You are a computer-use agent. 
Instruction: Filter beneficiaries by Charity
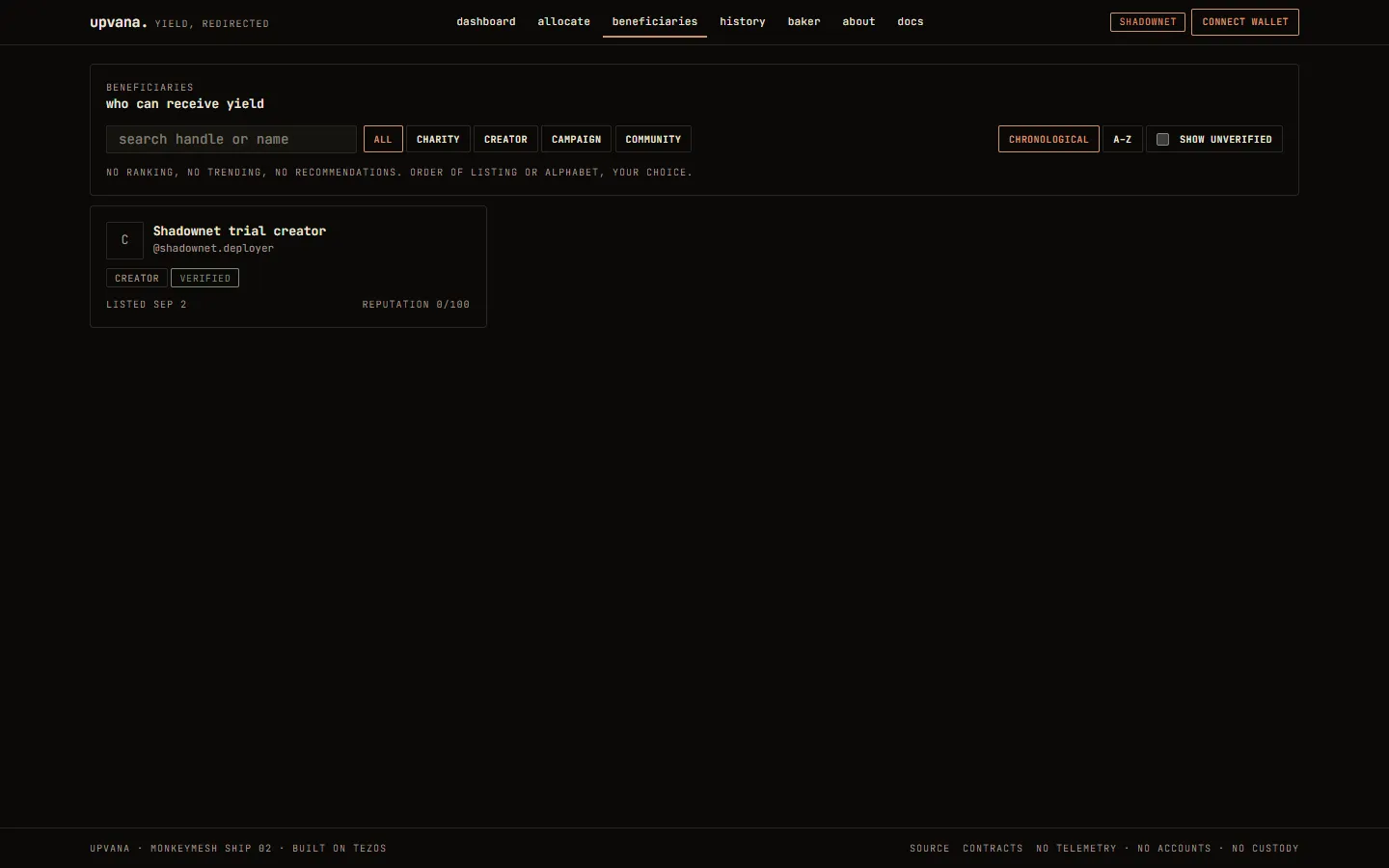pos(438,139)
